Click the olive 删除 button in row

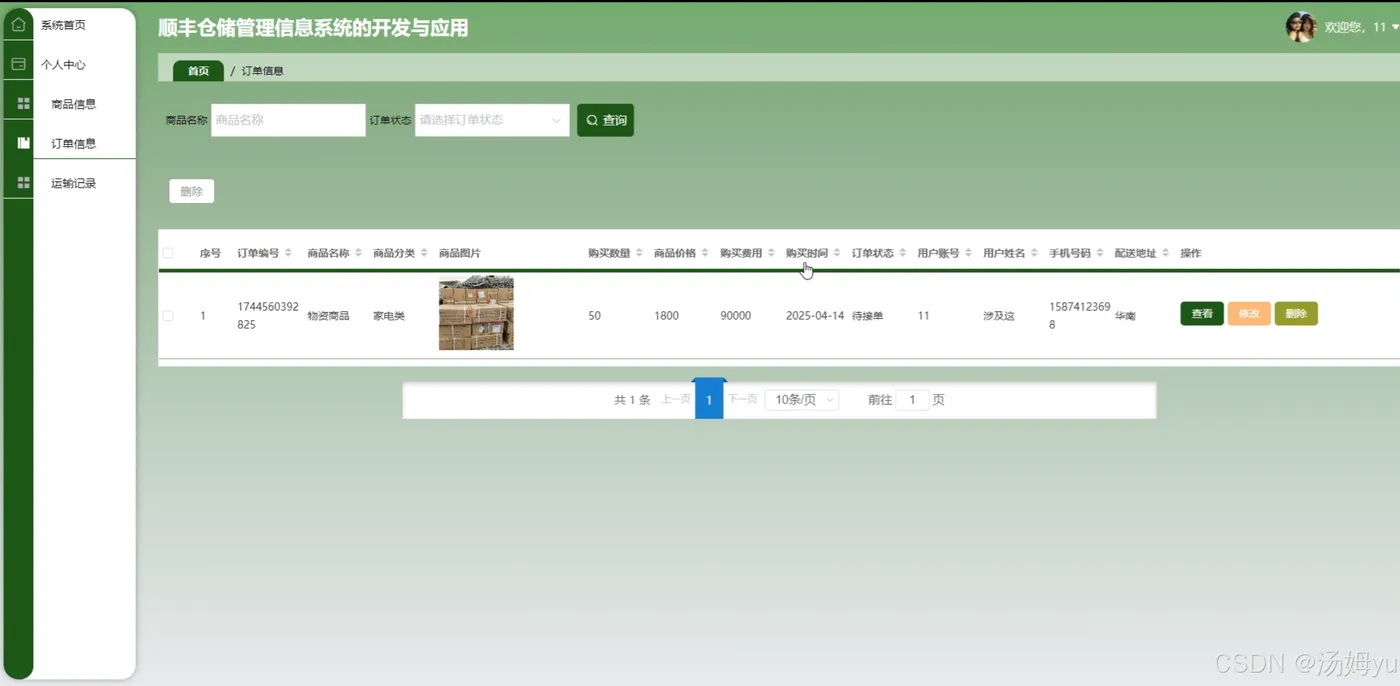[1296, 314]
